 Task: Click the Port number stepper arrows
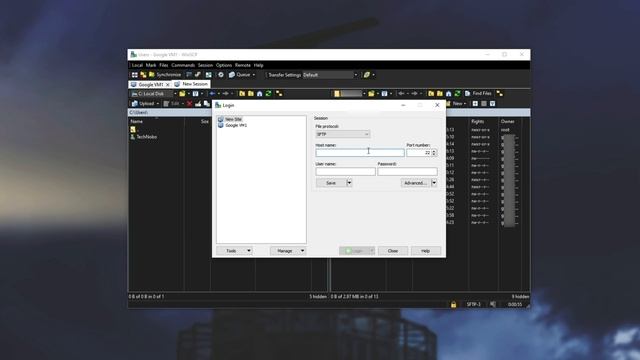434,153
